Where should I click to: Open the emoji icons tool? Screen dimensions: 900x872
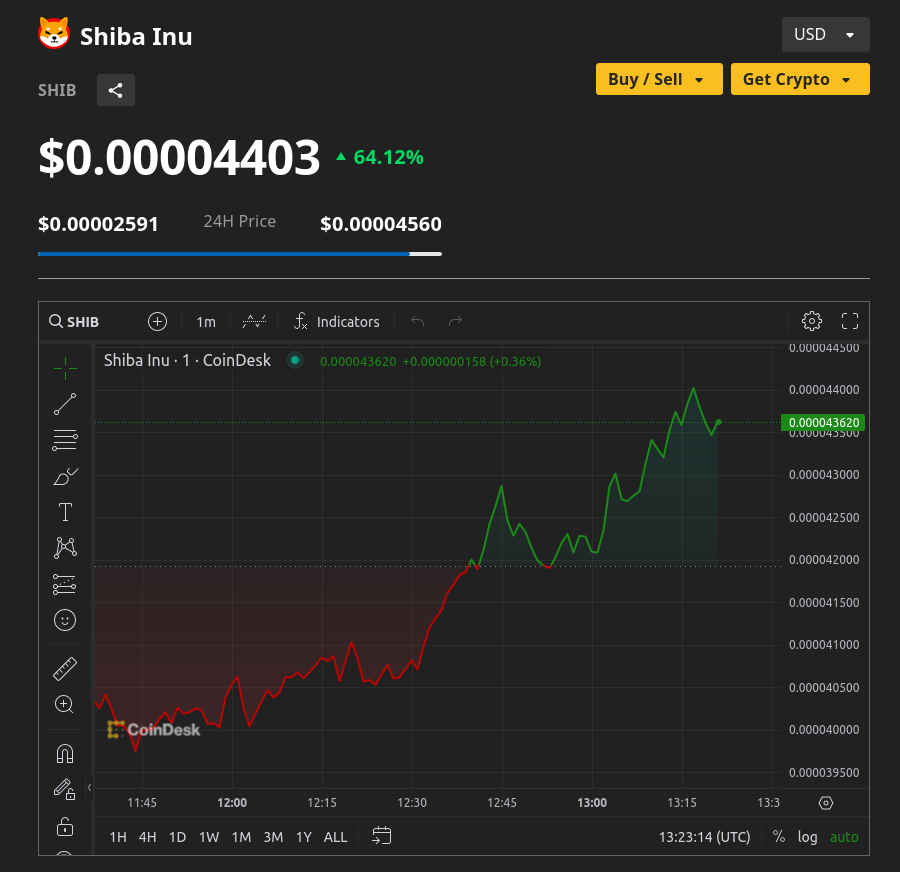pyautogui.click(x=65, y=620)
